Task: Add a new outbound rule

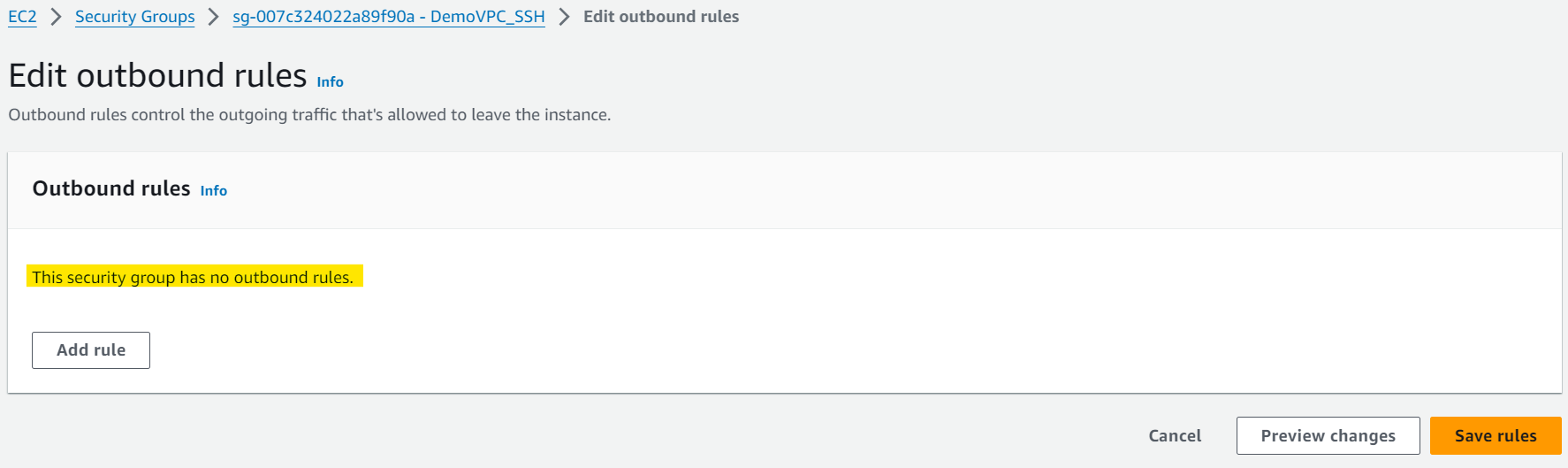Action: click(91, 350)
